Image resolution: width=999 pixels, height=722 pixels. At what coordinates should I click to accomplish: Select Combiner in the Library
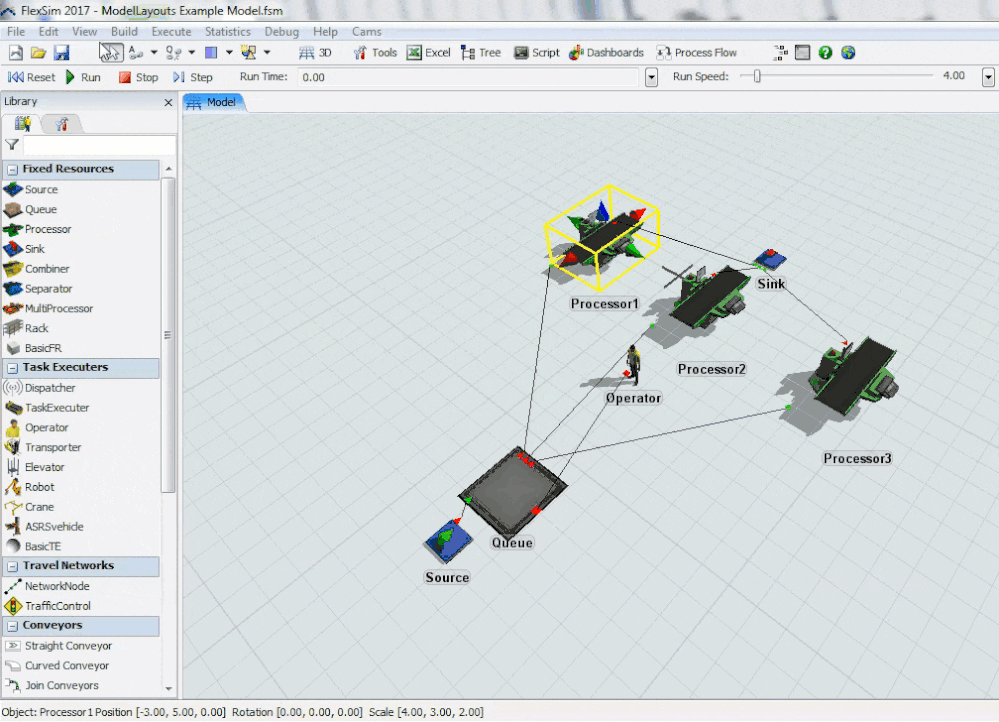pos(47,269)
